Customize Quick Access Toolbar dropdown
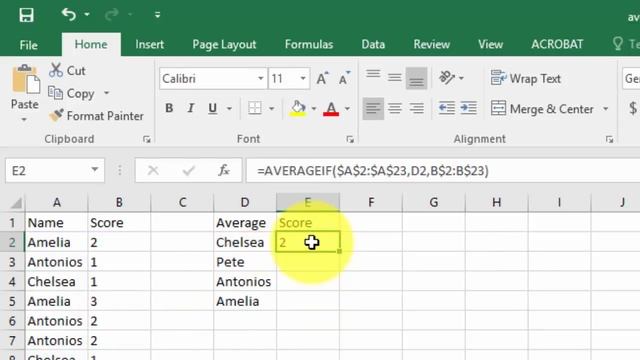This screenshot has width=640, height=360. 158,15
